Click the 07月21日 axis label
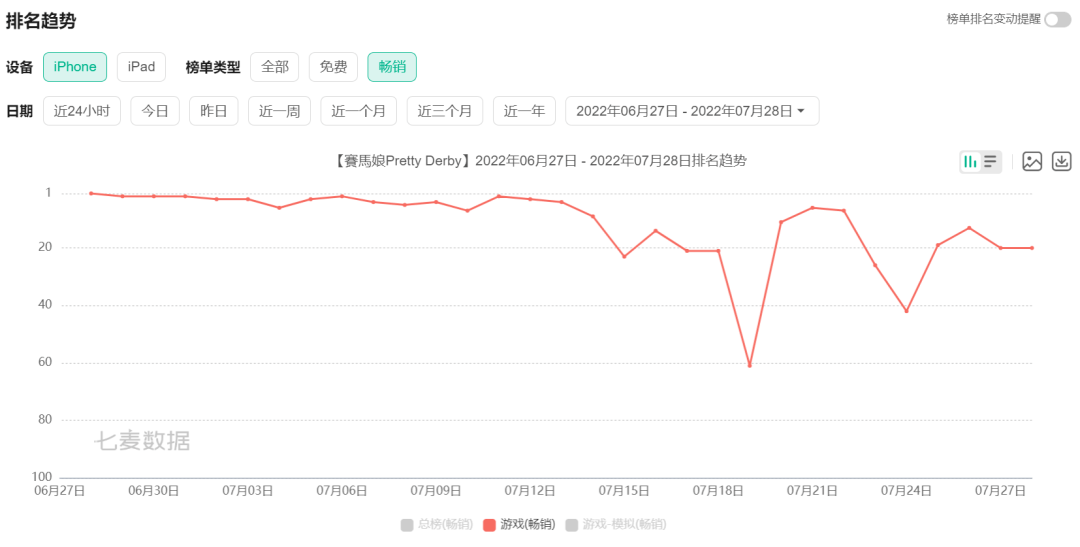1080x547 pixels. [812, 491]
